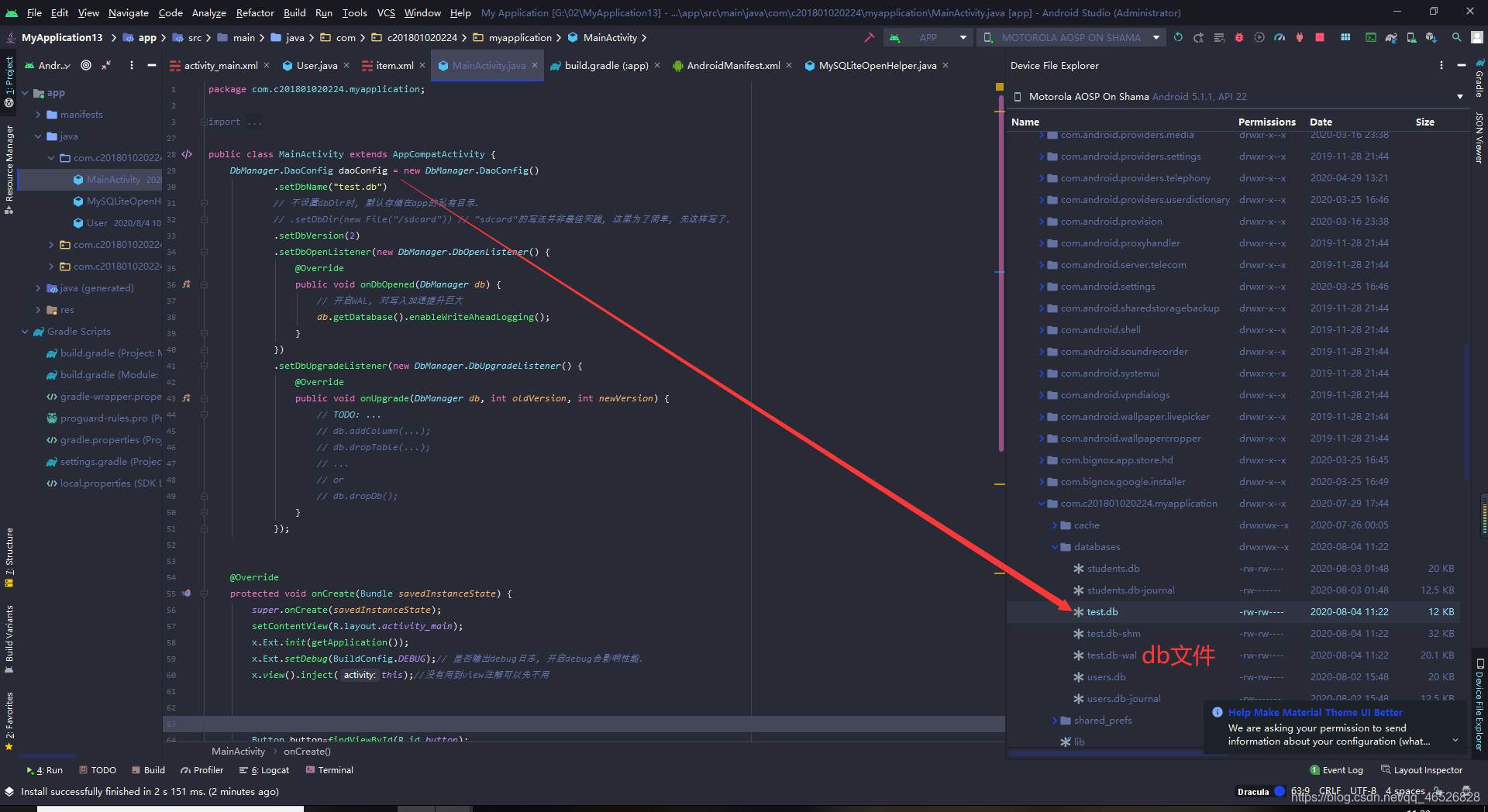Expand the Material Theme notification chevron
Viewport: 1488px width, 812px height.
[1455, 741]
